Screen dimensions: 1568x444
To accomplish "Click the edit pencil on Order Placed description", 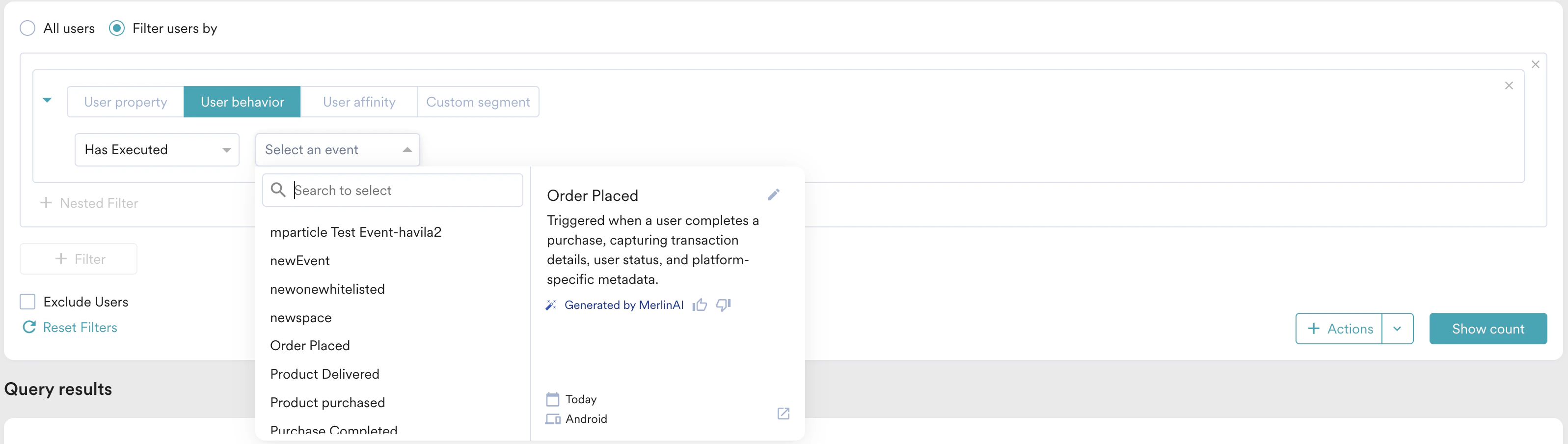I will (x=774, y=195).
